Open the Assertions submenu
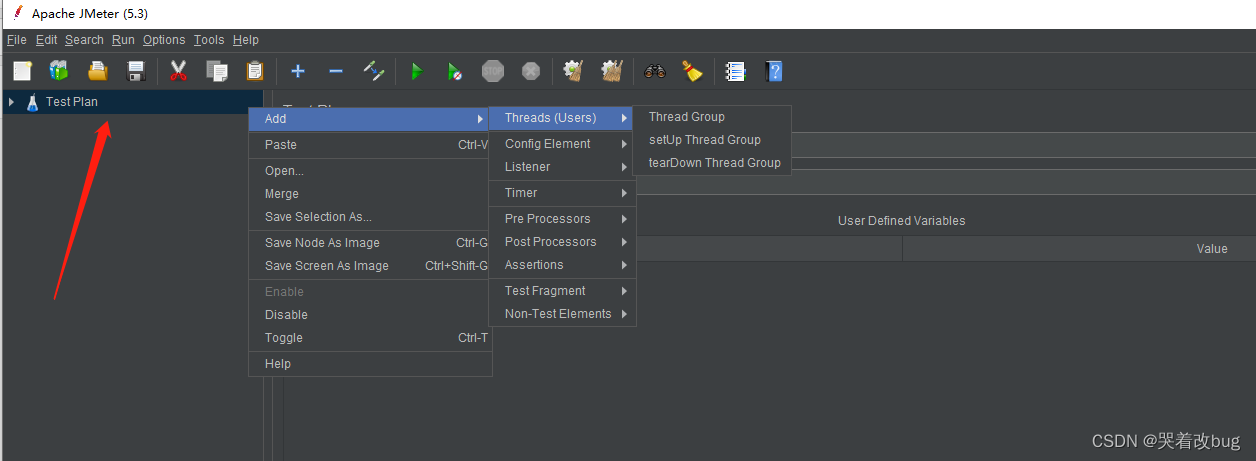 pos(562,265)
